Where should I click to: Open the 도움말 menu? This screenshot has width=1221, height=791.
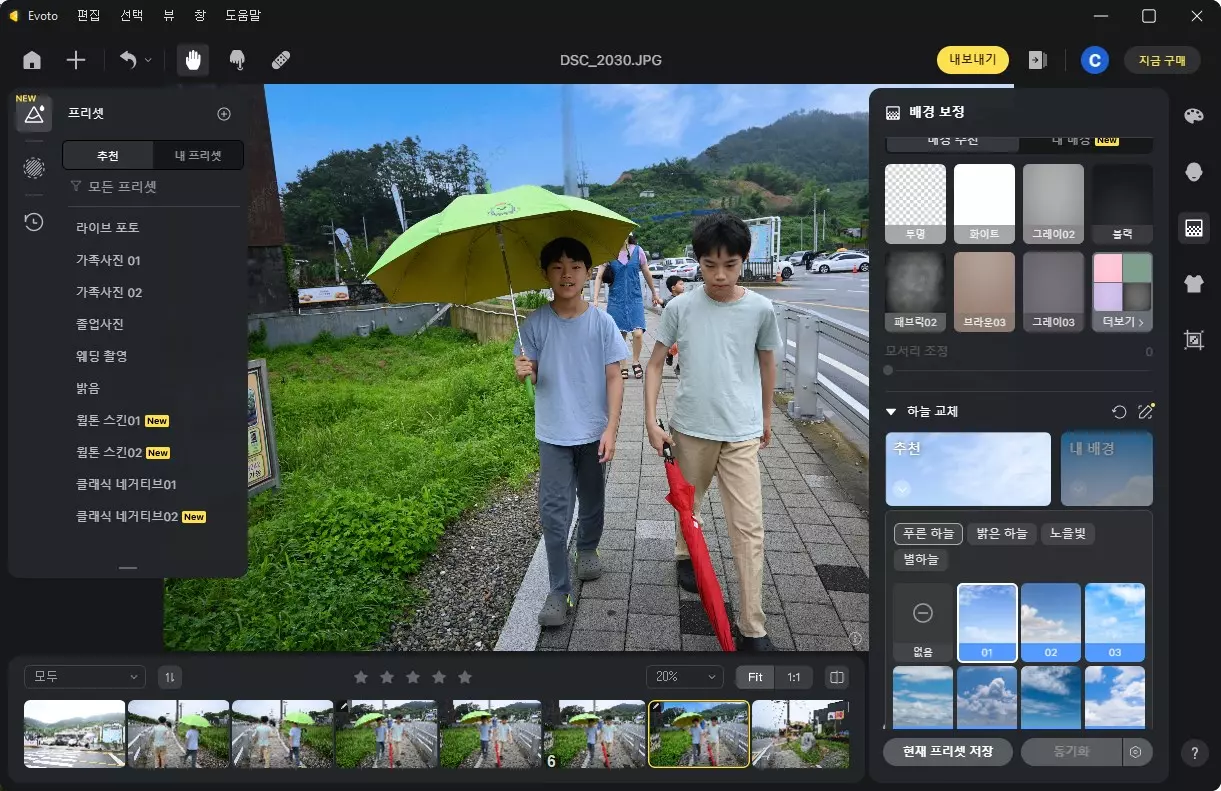pos(241,16)
